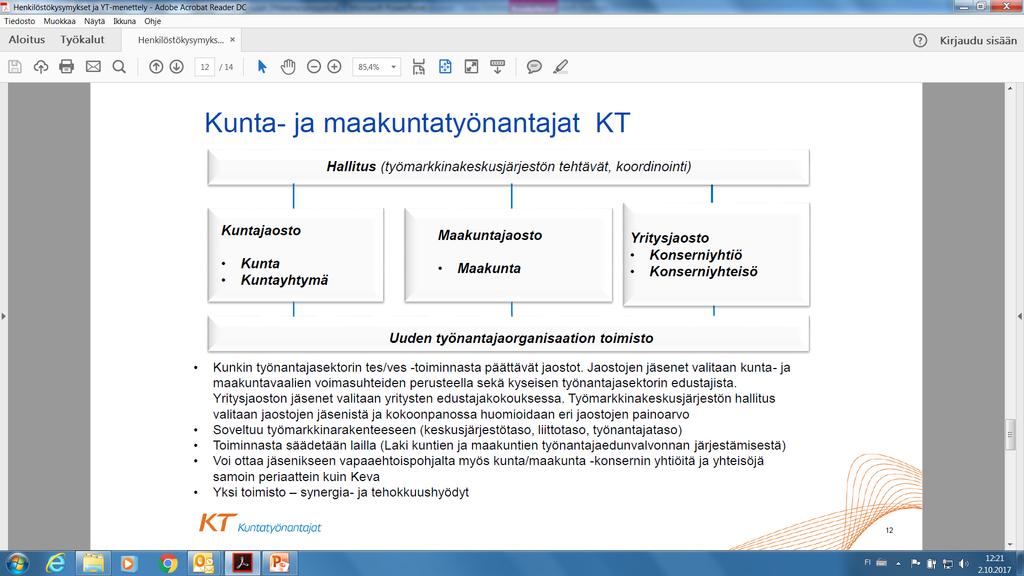Click the page number input field
The image size is (1024, 576).
click(204, 67)
